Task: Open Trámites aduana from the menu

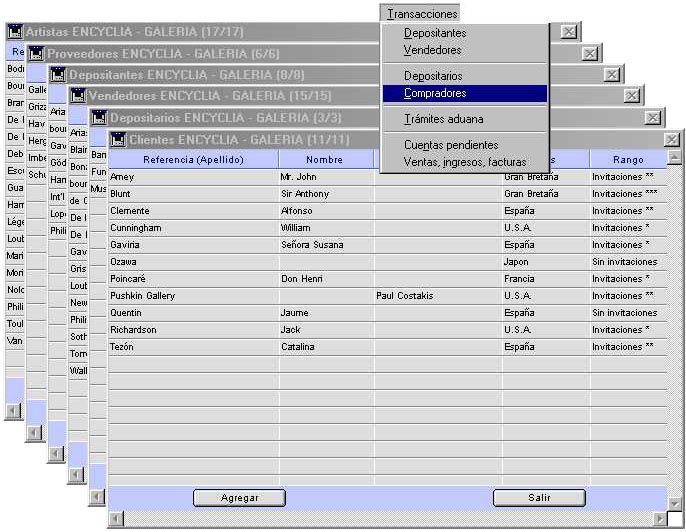Action: [465, 119]
